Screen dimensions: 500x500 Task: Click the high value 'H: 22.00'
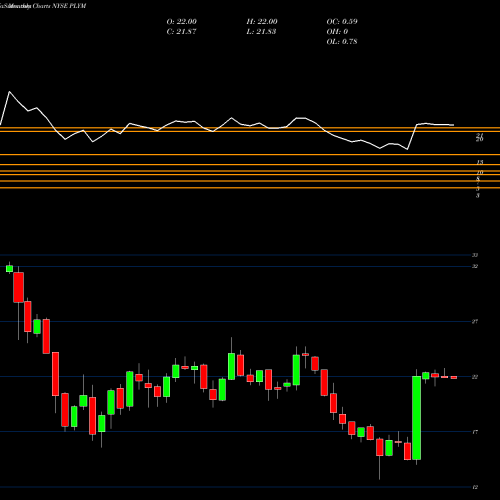(x=262, y=22)
